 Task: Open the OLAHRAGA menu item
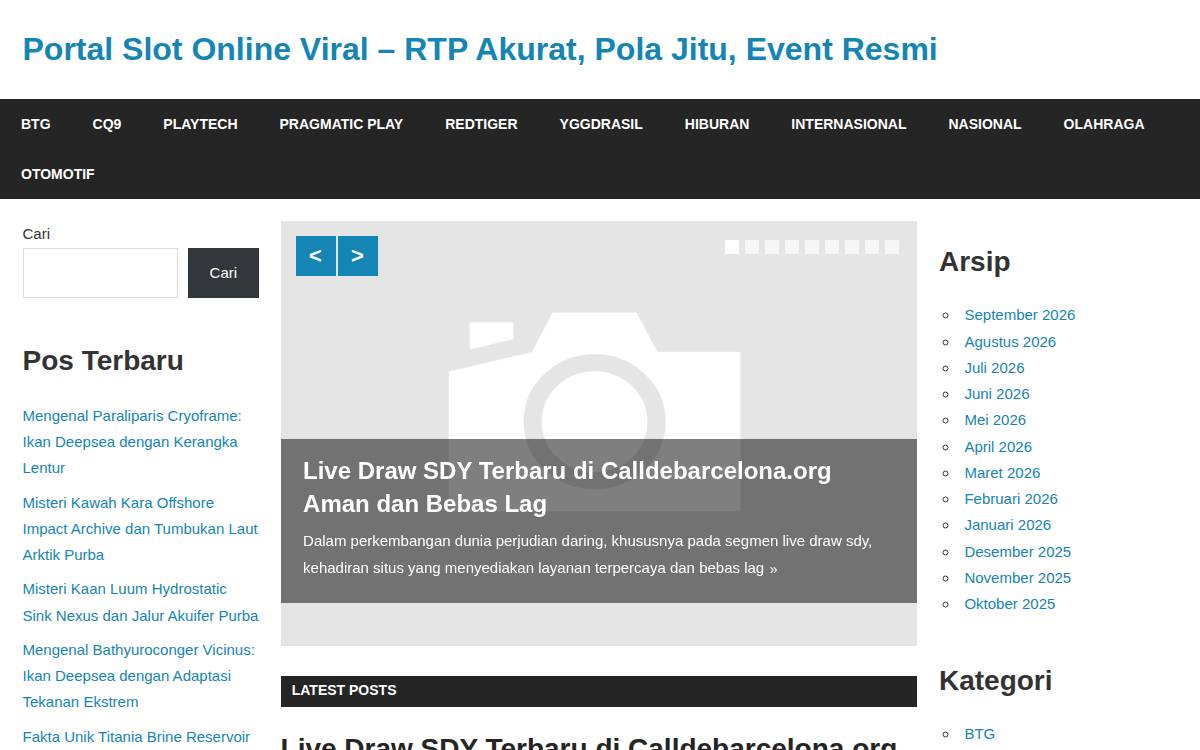[x=1104, y=124]
